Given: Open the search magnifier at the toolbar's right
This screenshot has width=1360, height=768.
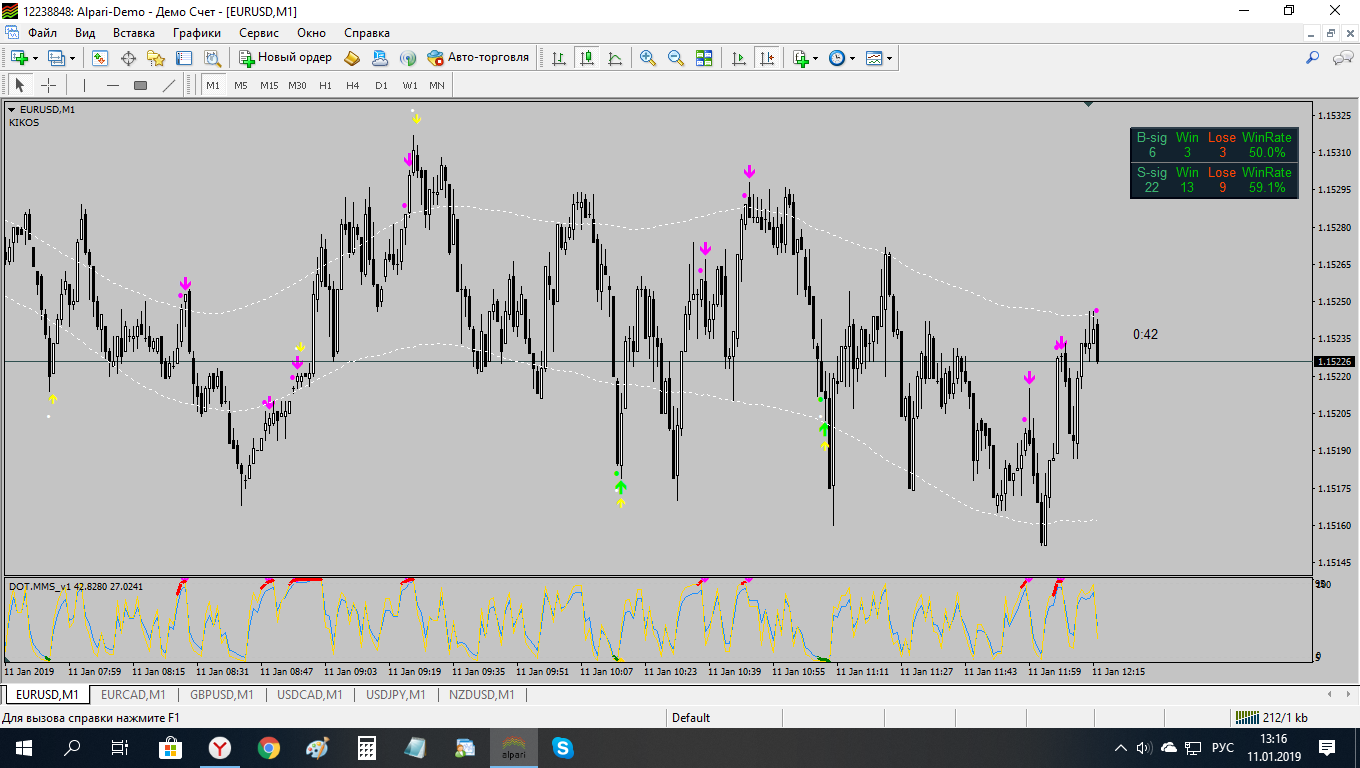Looking at the screenshot, I should tap(1313, 58).
